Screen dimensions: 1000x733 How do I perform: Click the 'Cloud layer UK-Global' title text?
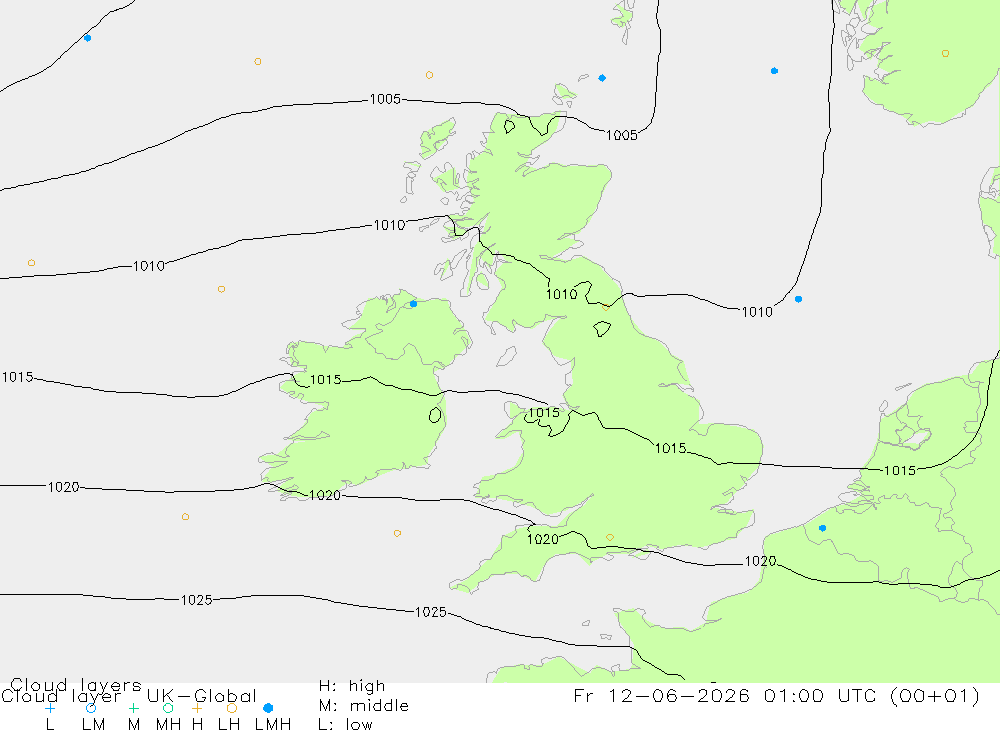pyautogui.click(x=129, y=696)
